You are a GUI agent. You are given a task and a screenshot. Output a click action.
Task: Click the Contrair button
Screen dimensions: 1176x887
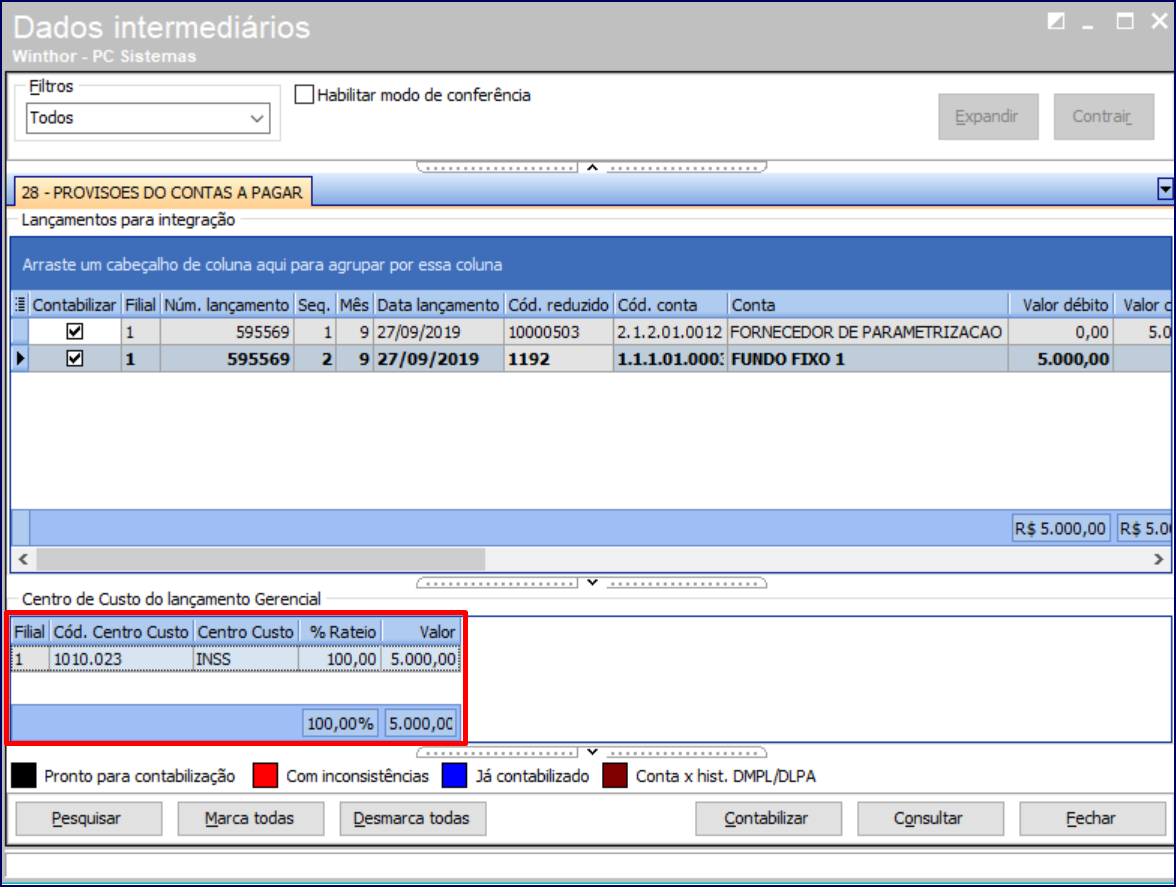(x=1103, y=116)
